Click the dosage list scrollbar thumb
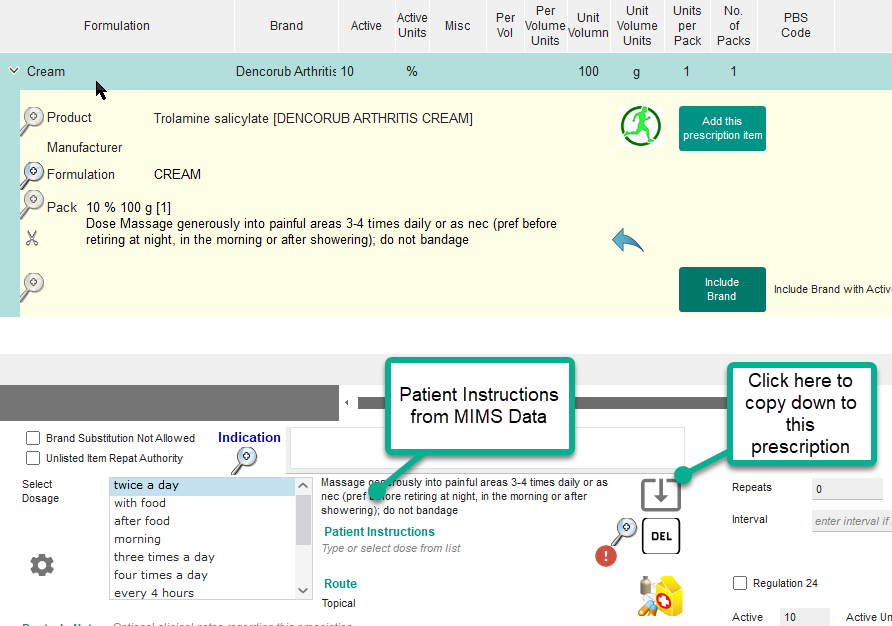Image resolution: width=892 pixels, height=626 pixels. pyautogui.click(x=303, y=520)
